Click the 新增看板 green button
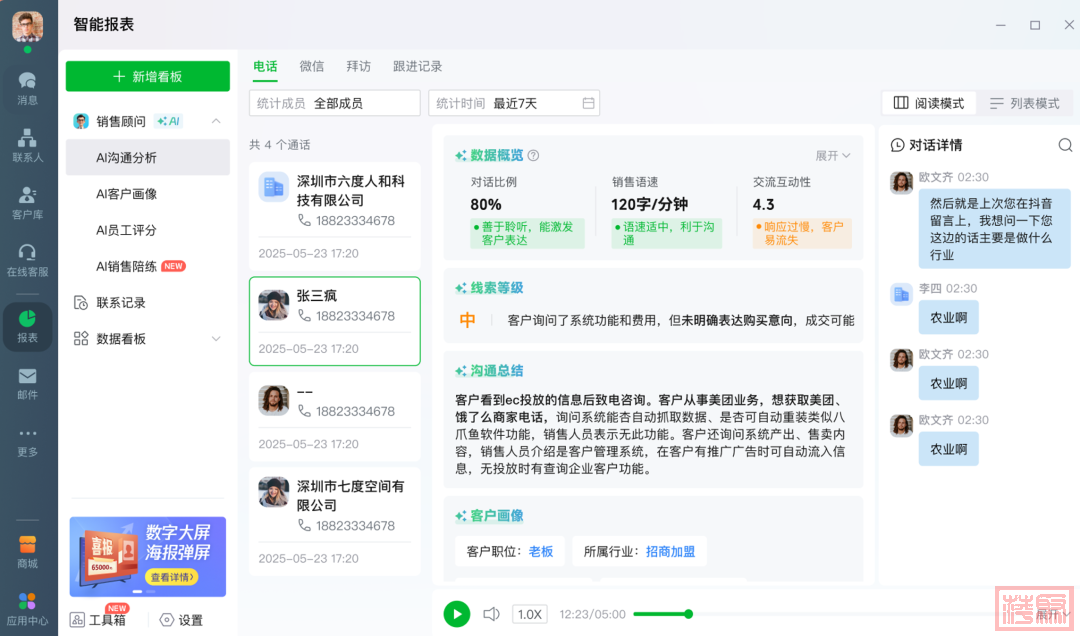 (147, 76)
